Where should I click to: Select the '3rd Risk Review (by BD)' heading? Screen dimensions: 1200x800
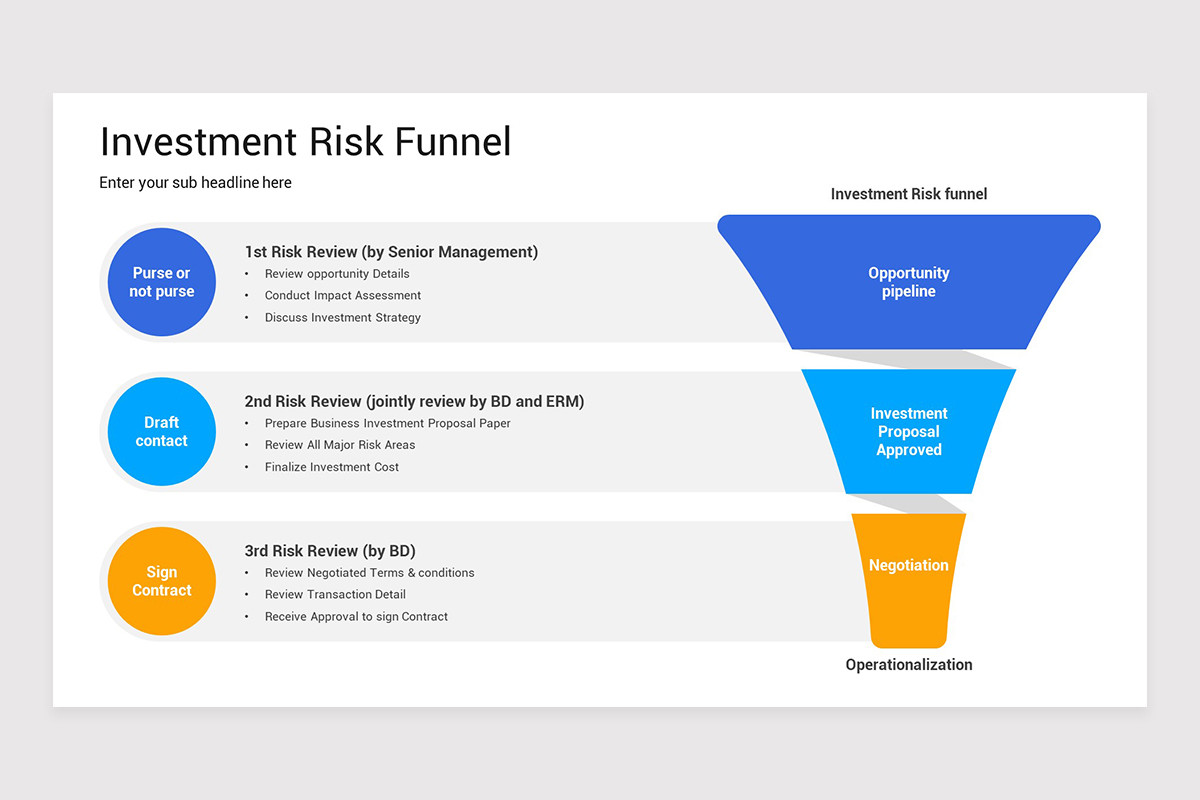point(329,551)
